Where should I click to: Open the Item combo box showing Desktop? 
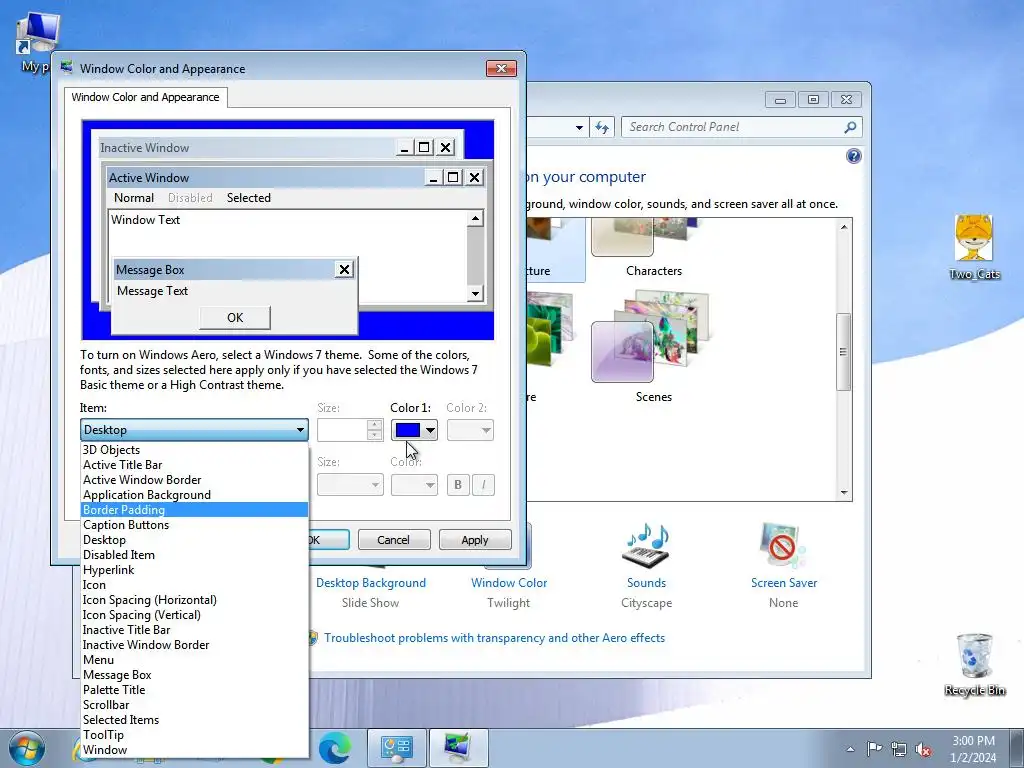click(x=194, y=430)
